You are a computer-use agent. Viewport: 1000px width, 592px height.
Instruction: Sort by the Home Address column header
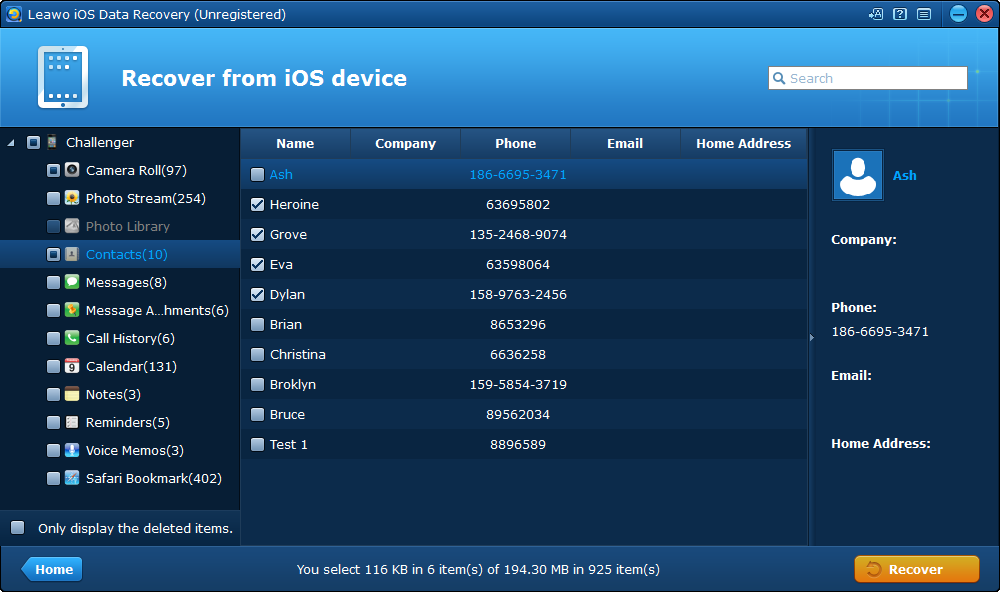click(x=744, y=144)
